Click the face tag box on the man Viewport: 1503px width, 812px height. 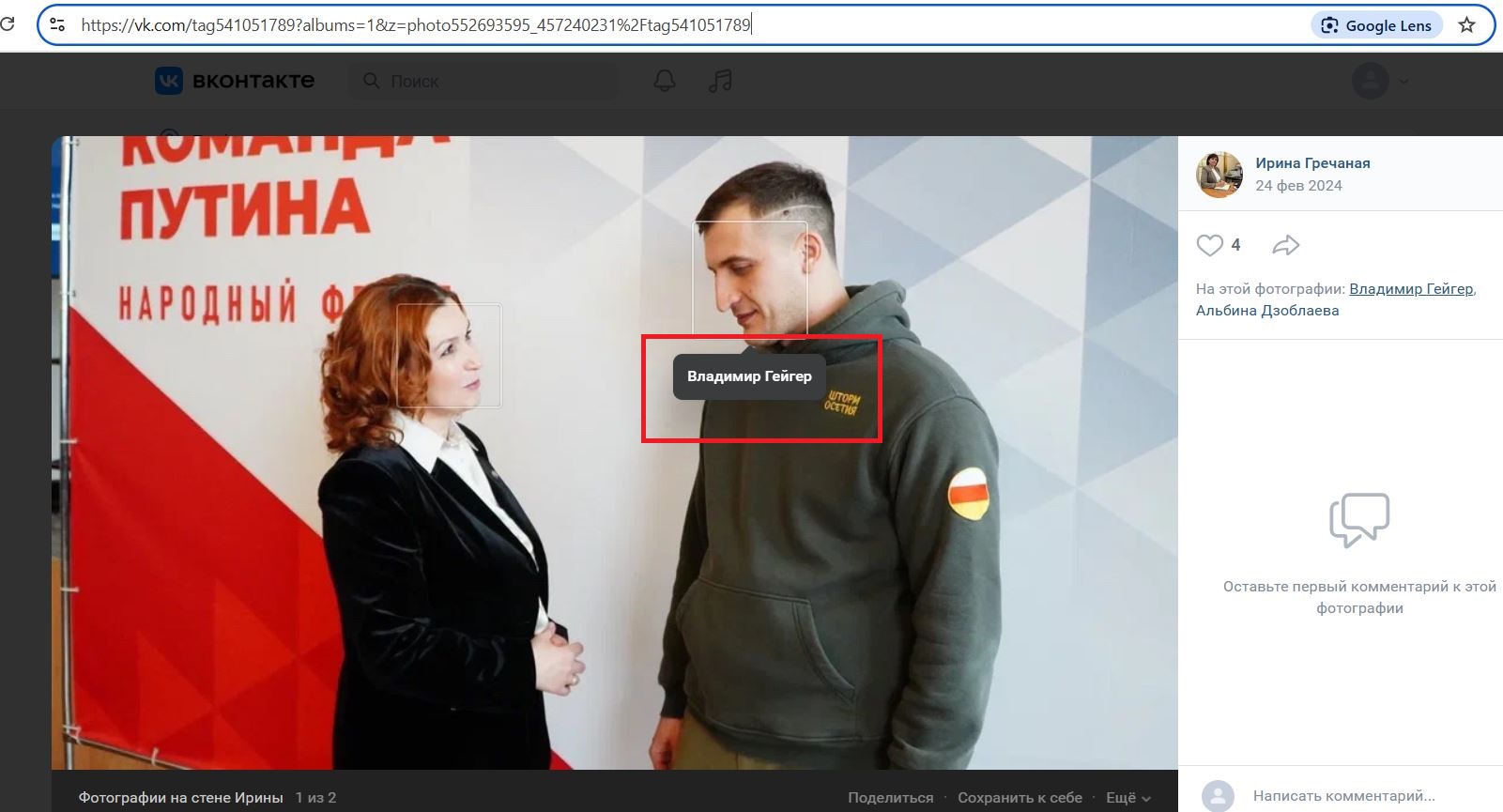click(x=750, y=278)
